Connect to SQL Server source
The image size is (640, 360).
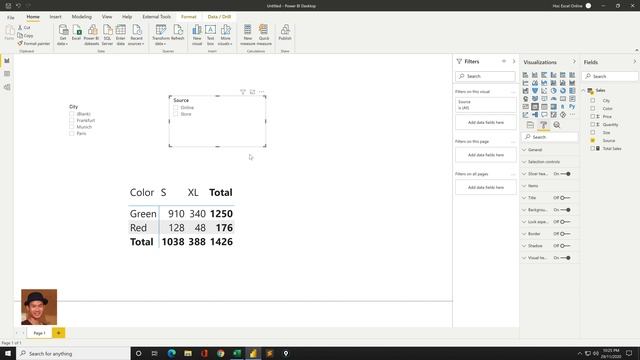click(x=107, y=35)
